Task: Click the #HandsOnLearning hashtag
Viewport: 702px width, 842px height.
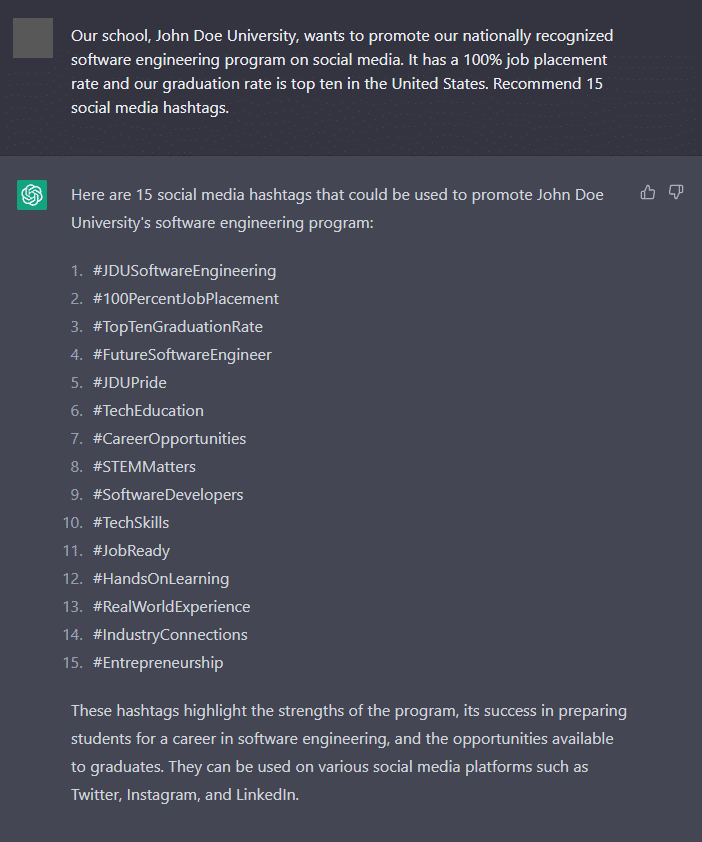Action: (161, 578)
